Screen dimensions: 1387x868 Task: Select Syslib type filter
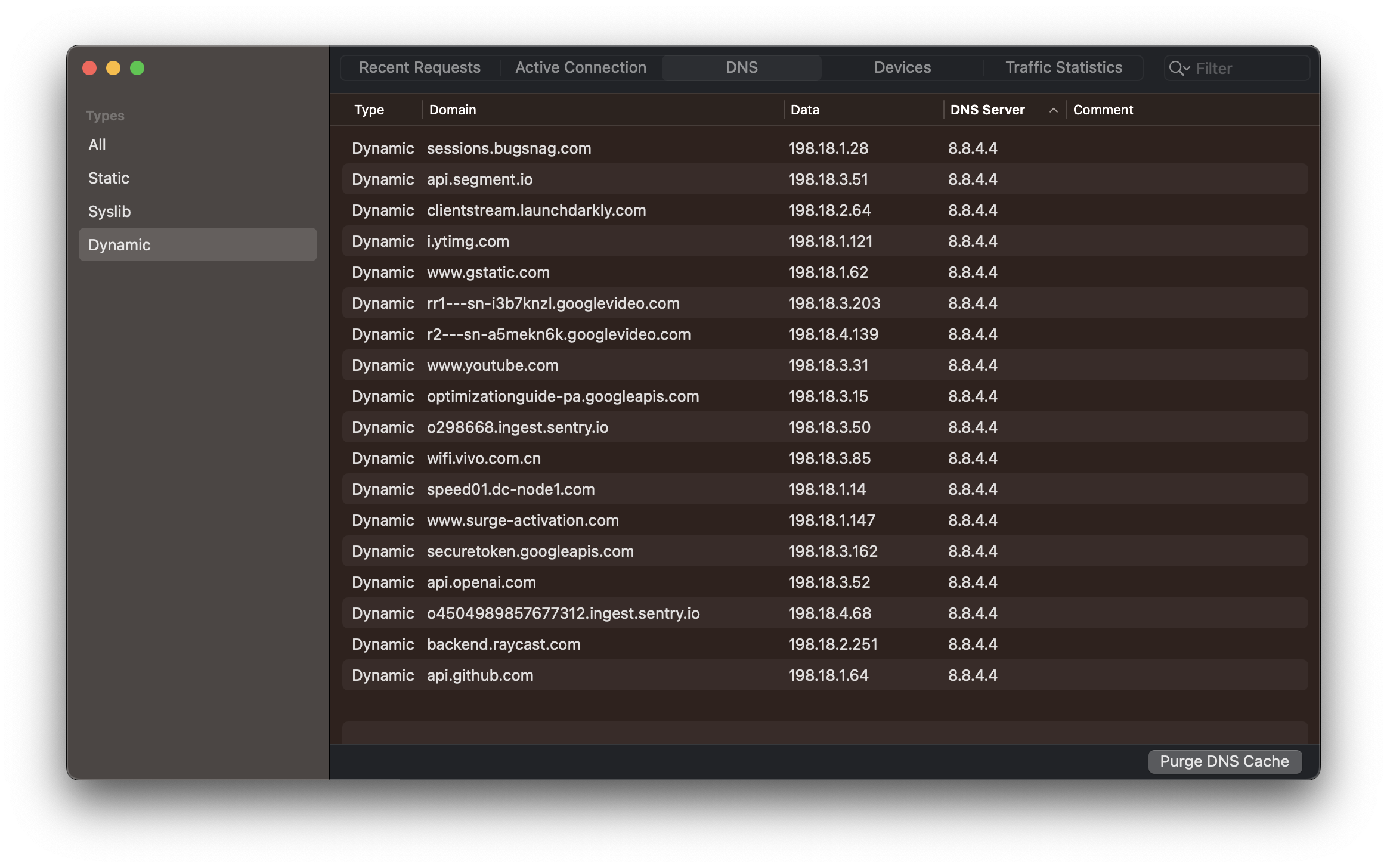tap(109, 212)
